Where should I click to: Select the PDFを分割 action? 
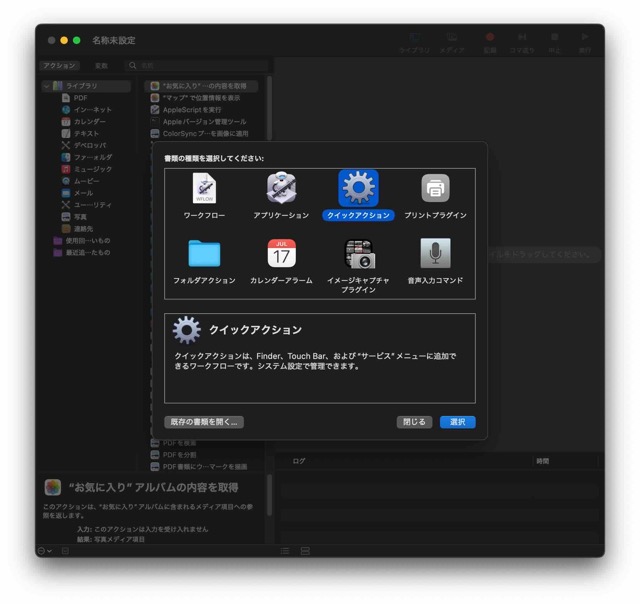174,455
